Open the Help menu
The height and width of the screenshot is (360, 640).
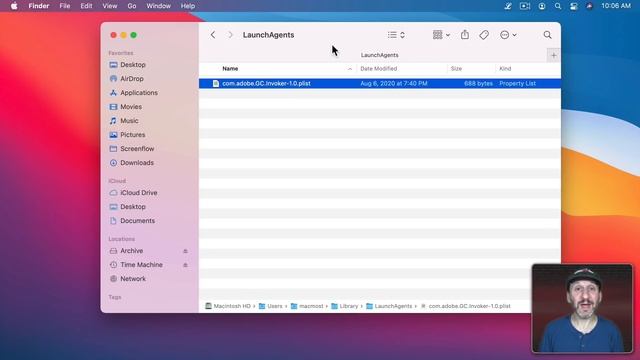tap(187, 6)
